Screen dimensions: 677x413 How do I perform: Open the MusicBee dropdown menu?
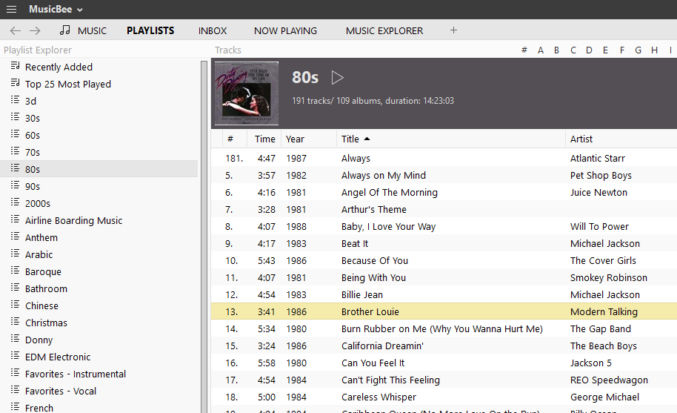pos(56,9)
